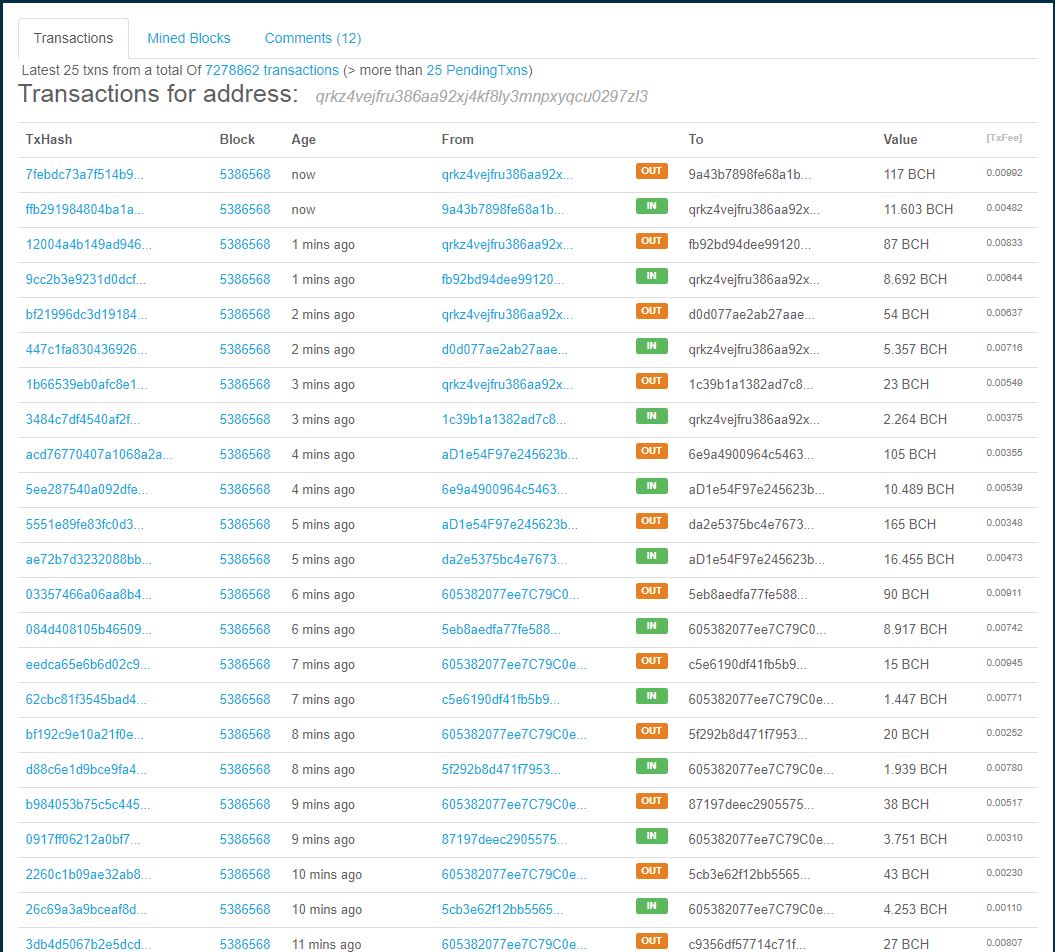Image resolution: width=1055 pixels, height=952 pixels.
Task: Open transaction hash 9cc2b3e9231d0dcf
Action: point(85,279)
